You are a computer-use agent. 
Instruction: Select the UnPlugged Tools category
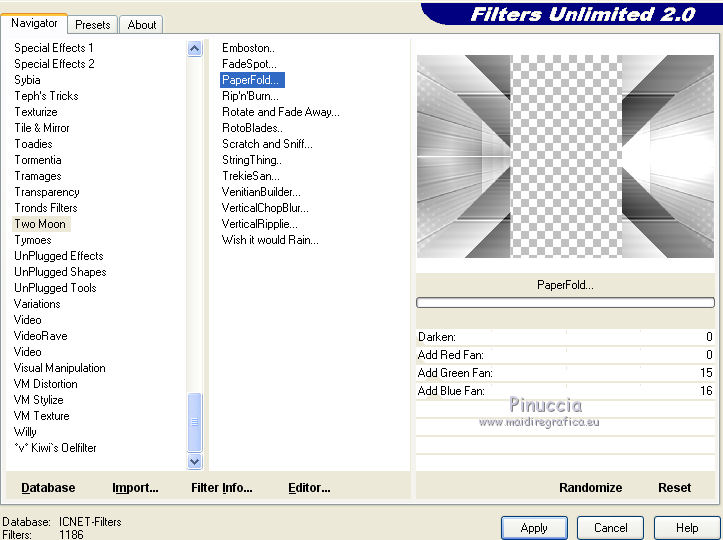55,288
